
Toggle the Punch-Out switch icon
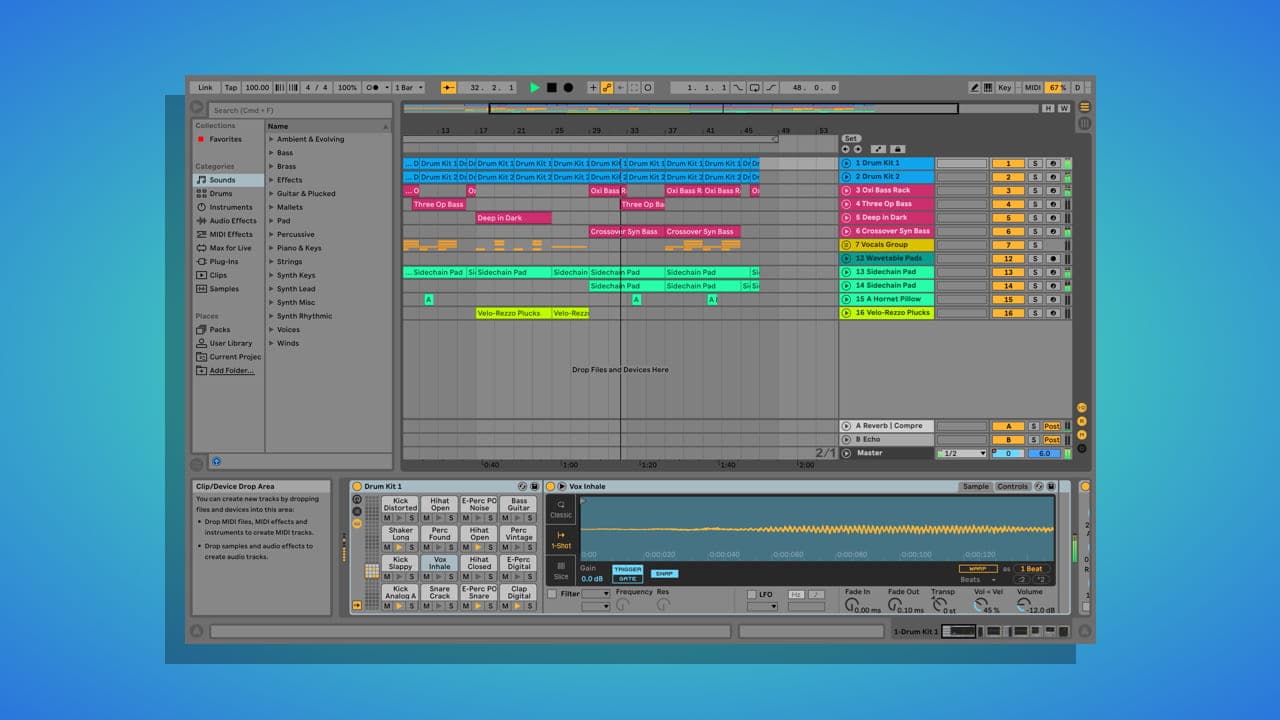click(770, 88)
